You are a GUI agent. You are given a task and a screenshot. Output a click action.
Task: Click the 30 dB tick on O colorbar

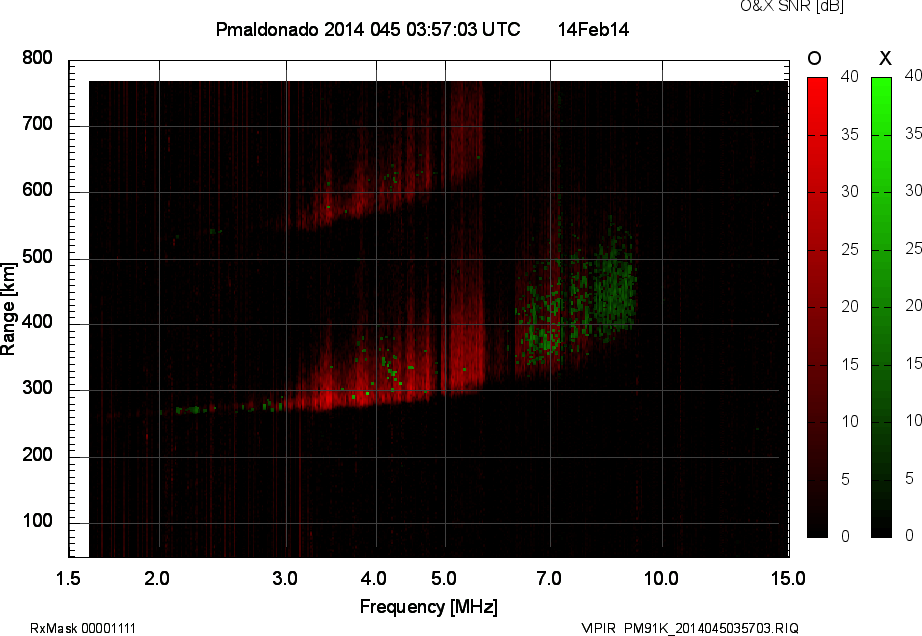coord(850,192)
